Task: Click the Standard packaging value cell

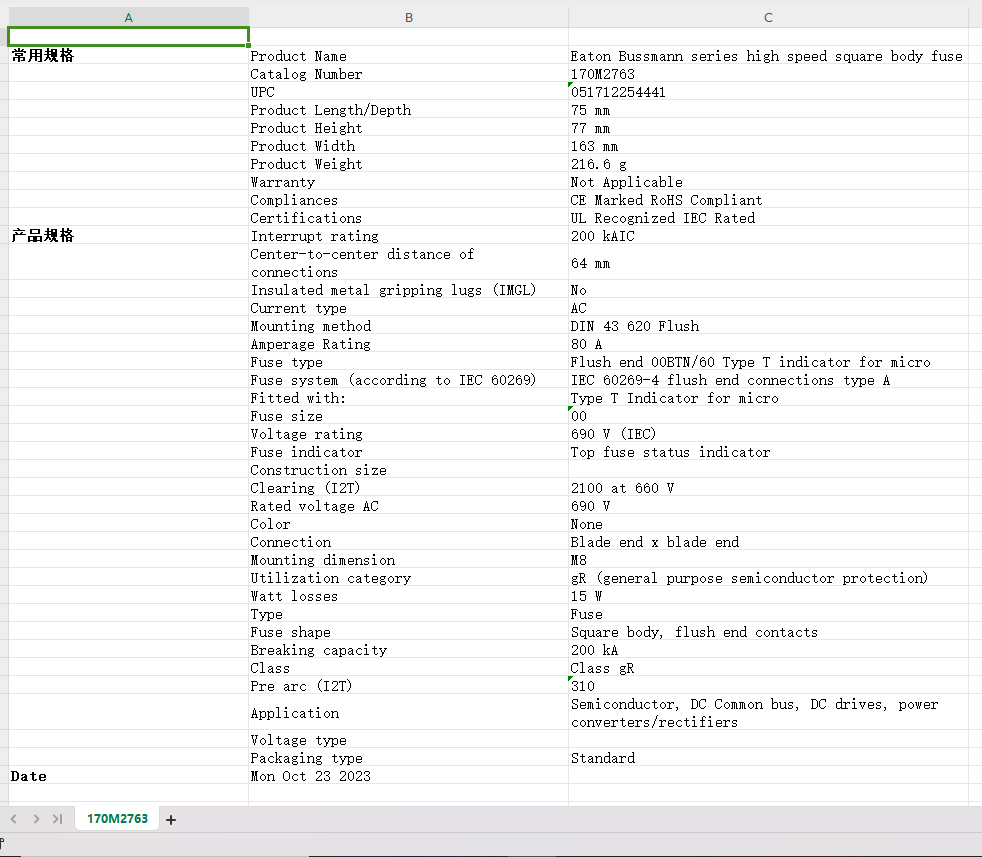Action: point(768,758)
